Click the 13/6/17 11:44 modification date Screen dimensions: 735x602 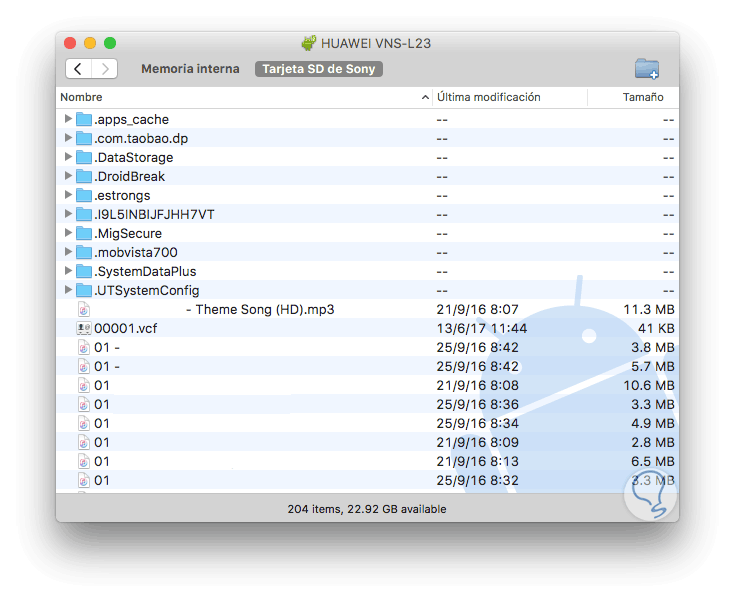482,328
